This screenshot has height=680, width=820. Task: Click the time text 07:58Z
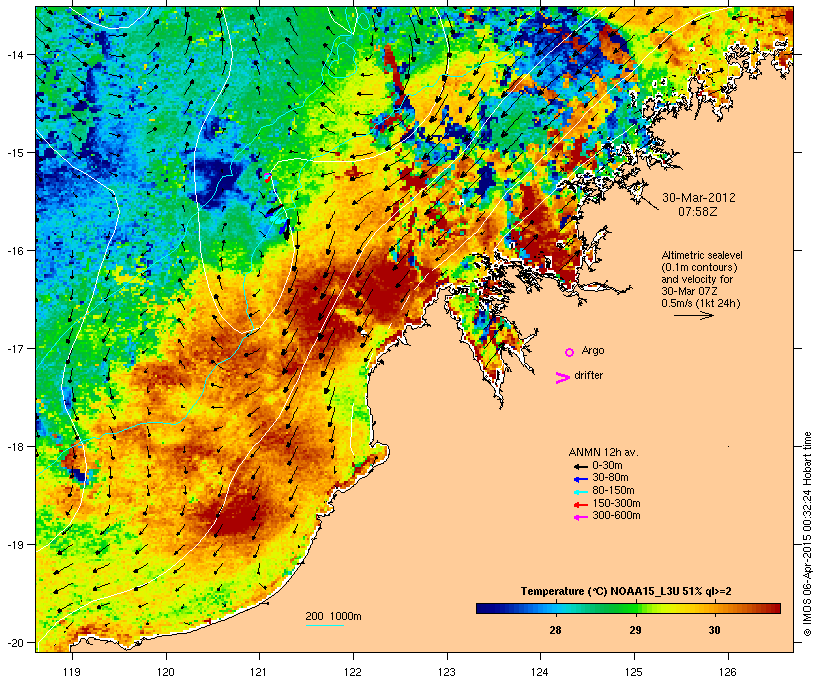(x=699, y=212)
